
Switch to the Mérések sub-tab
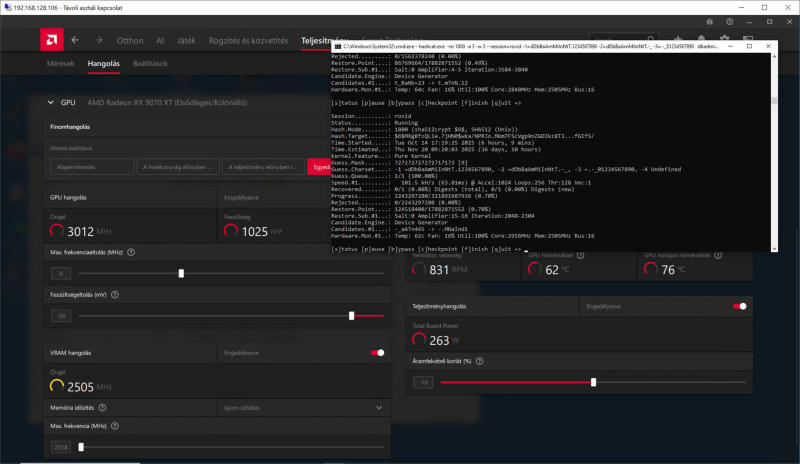[x=61, y=63]
